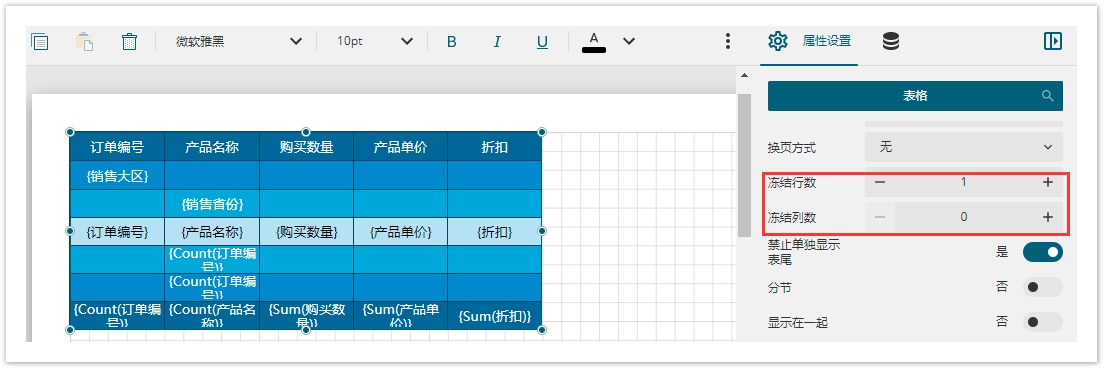The image size is (1103, 368).
Task: Click the copy icon in toolbar
Action: coord(39,42)
